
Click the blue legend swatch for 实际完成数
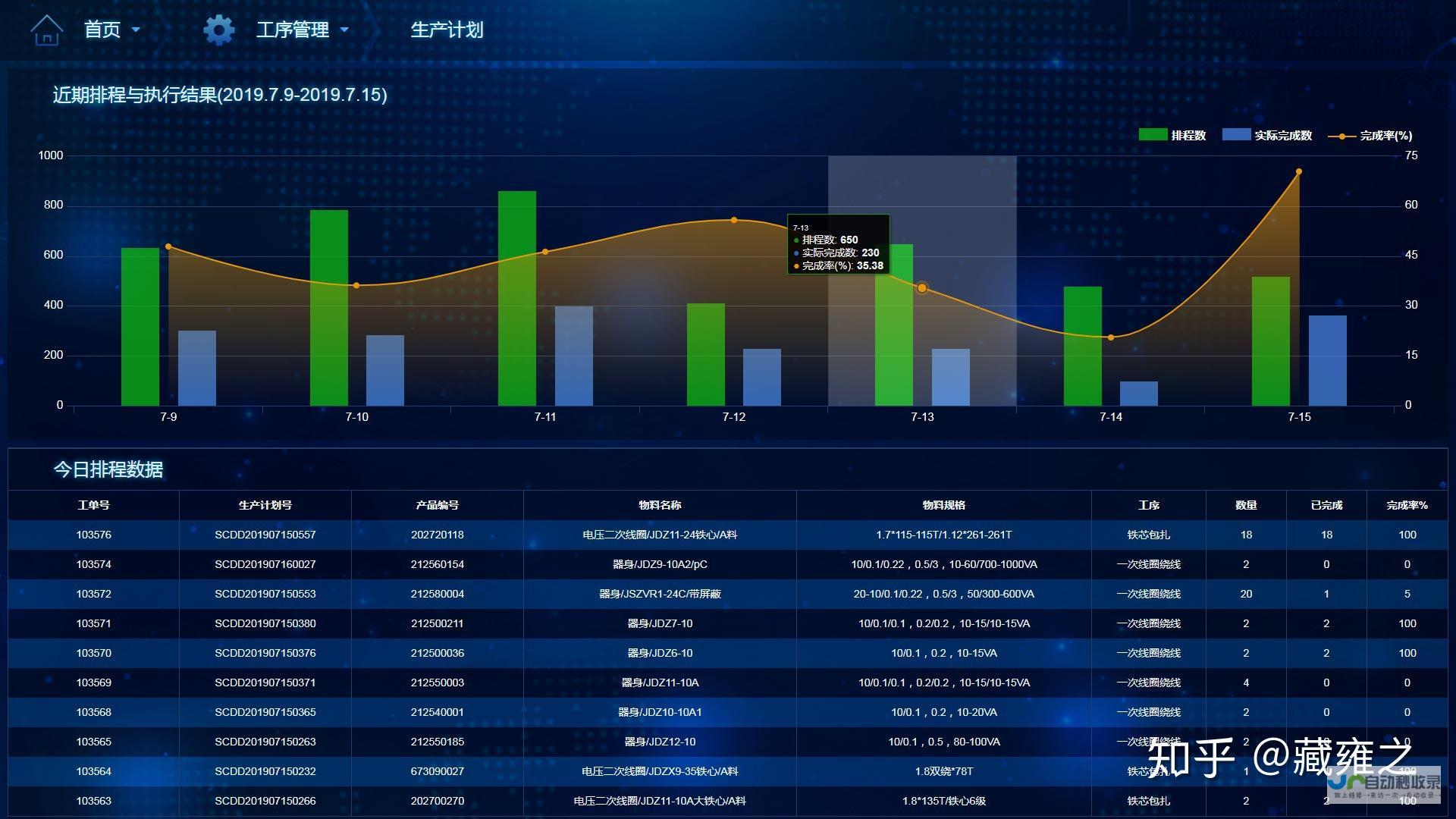[1236, 134]
